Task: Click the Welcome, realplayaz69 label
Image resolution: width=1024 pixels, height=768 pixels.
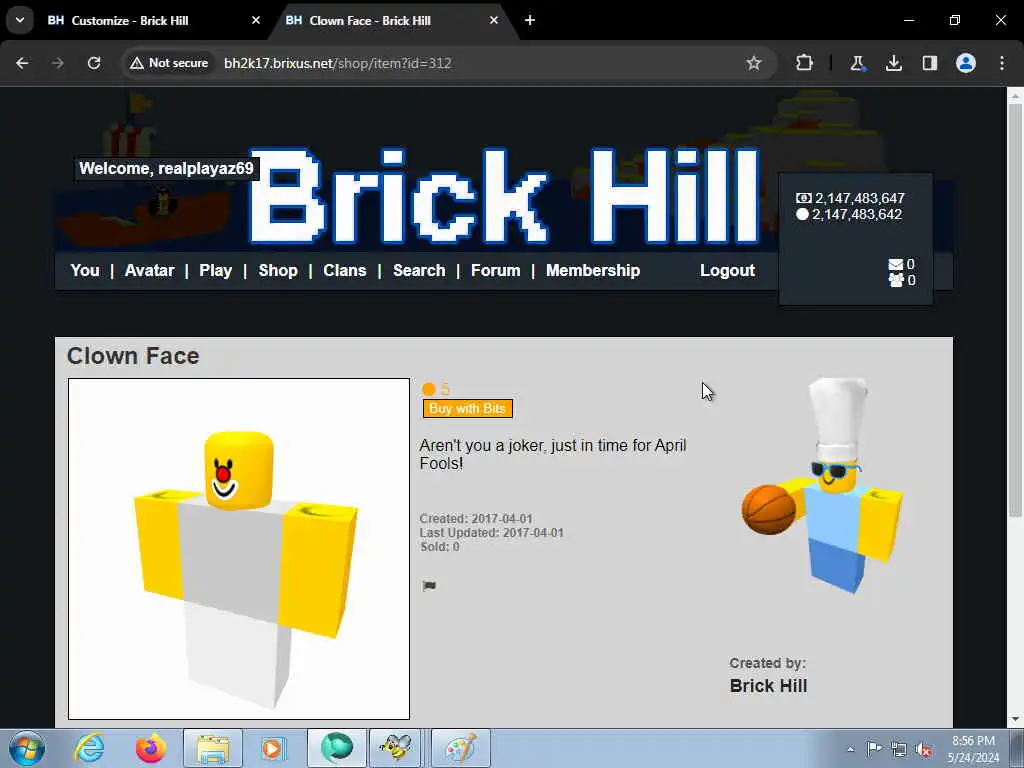Action: tap(167, 168)
